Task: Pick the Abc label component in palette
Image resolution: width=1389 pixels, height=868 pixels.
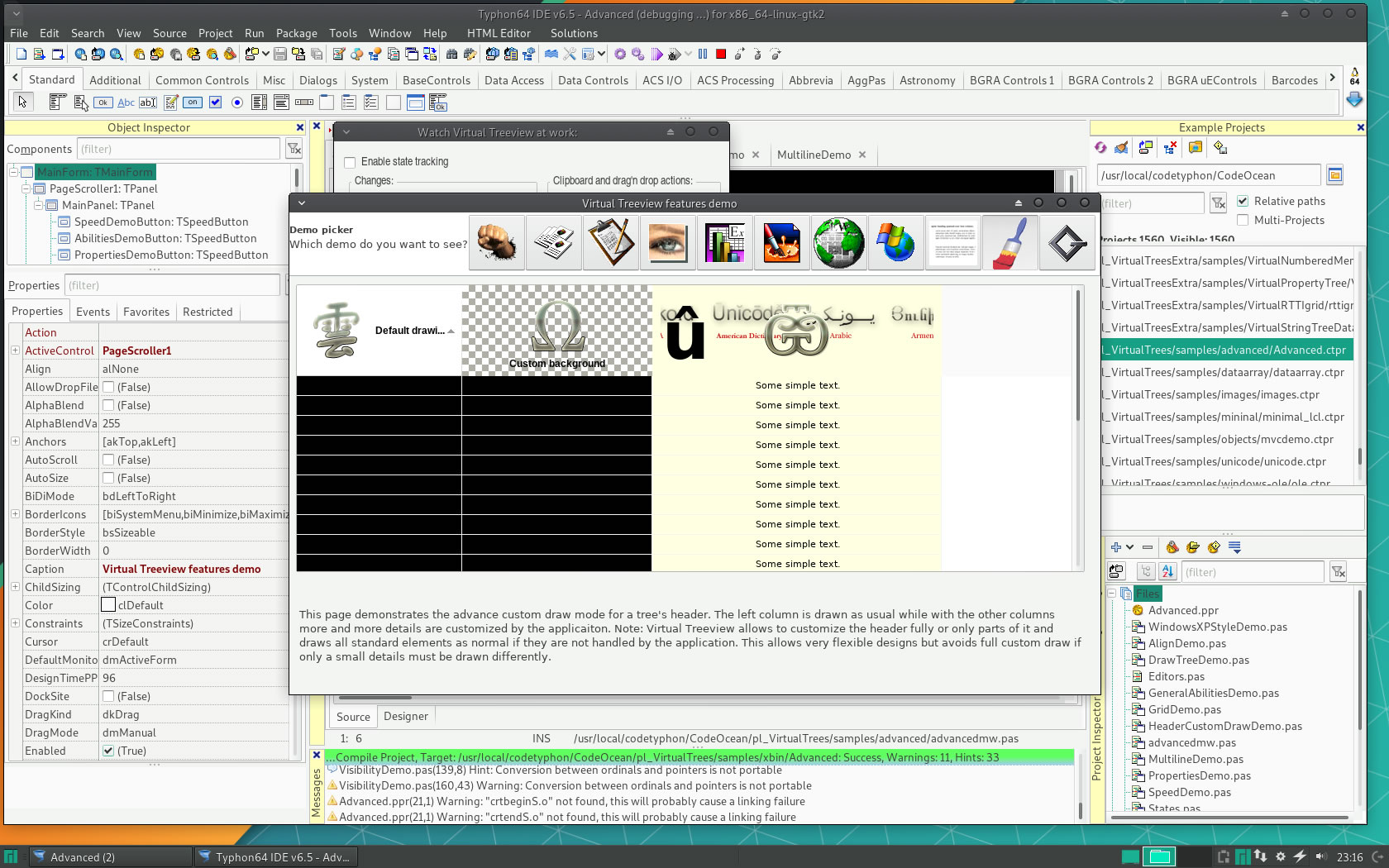Action: (126, 103)
